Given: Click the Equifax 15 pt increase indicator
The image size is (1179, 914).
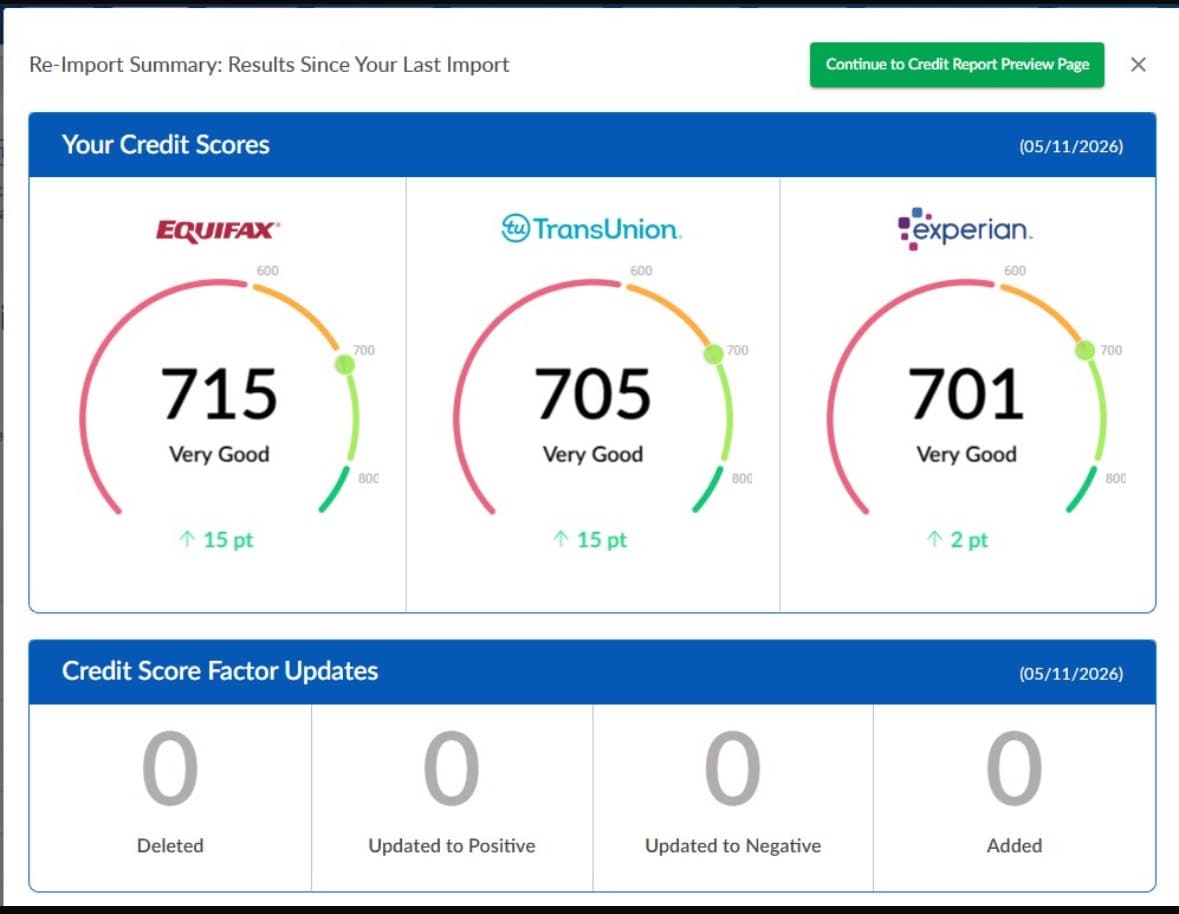Looking at the screenshot, I should (217, 540).
